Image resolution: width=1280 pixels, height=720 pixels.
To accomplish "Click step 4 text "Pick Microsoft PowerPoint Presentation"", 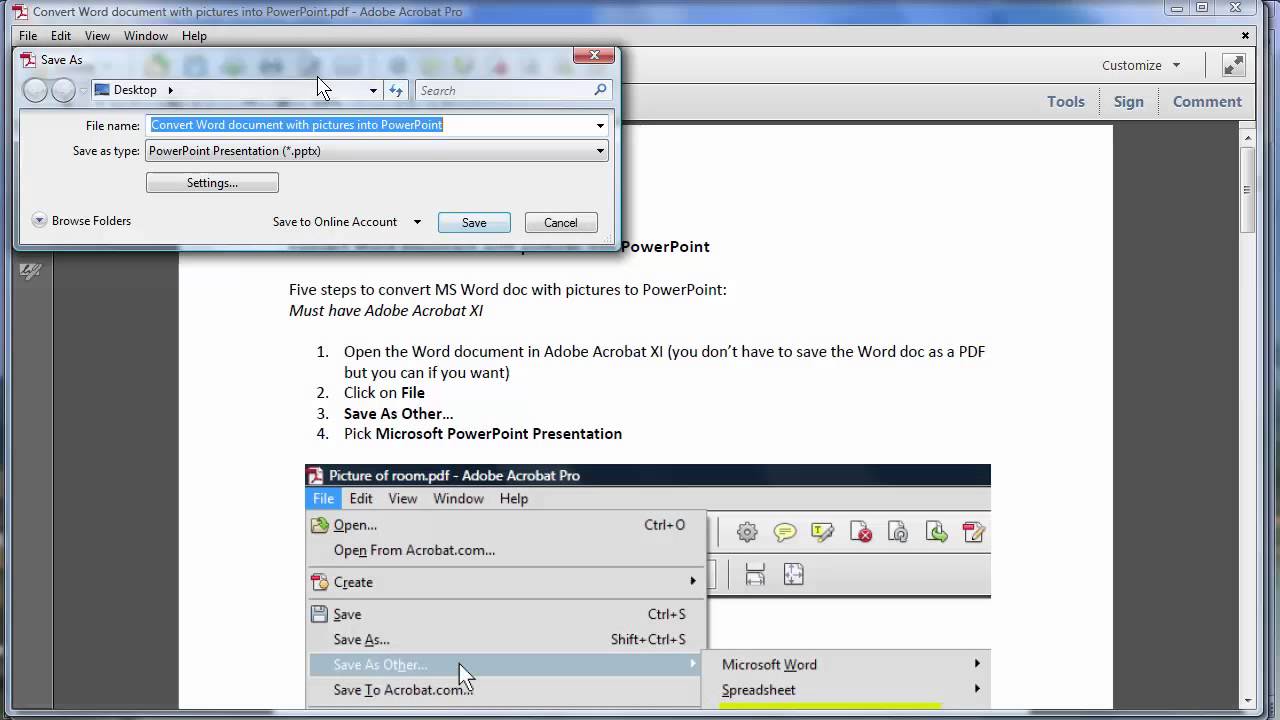I will click(483, 434).
